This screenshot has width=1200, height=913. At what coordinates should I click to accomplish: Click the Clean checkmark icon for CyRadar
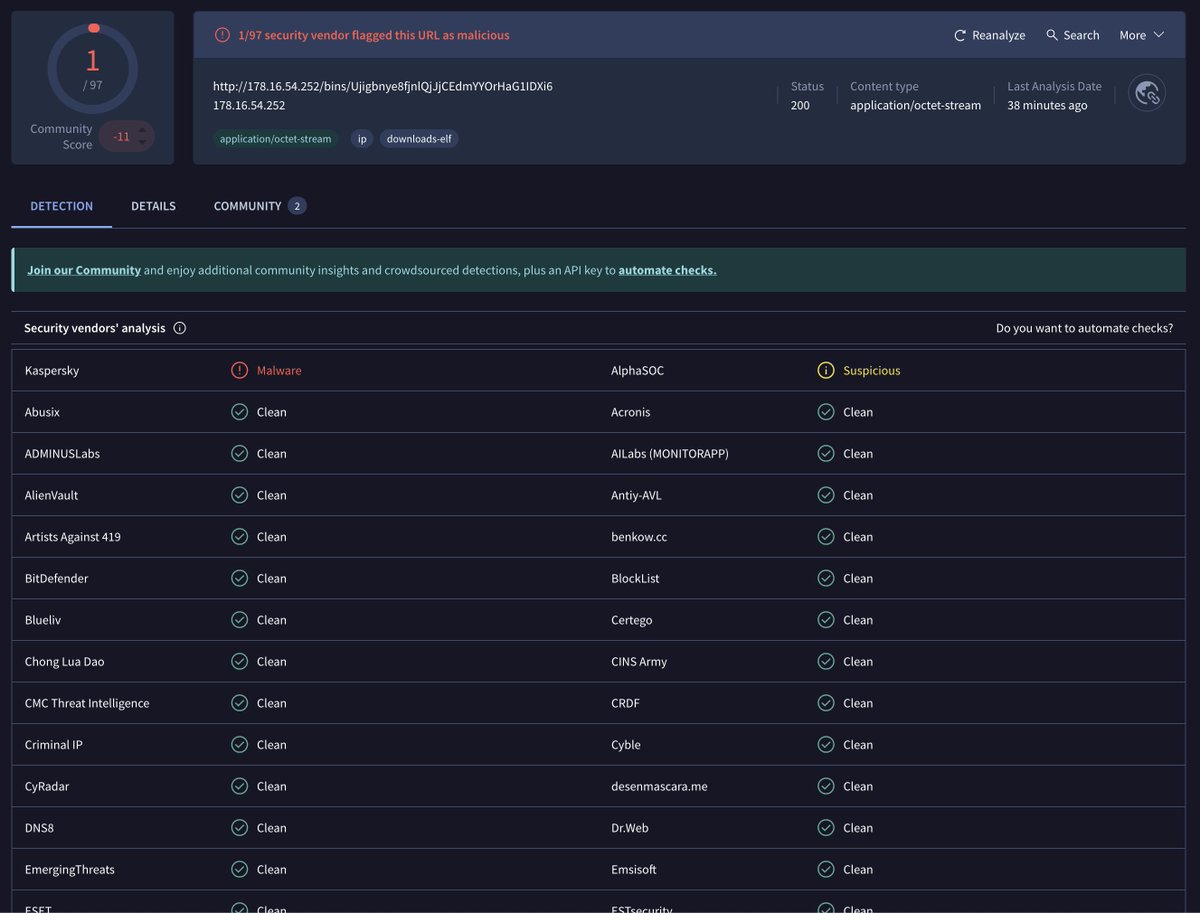pyautogui.click(x=239, y=786)
